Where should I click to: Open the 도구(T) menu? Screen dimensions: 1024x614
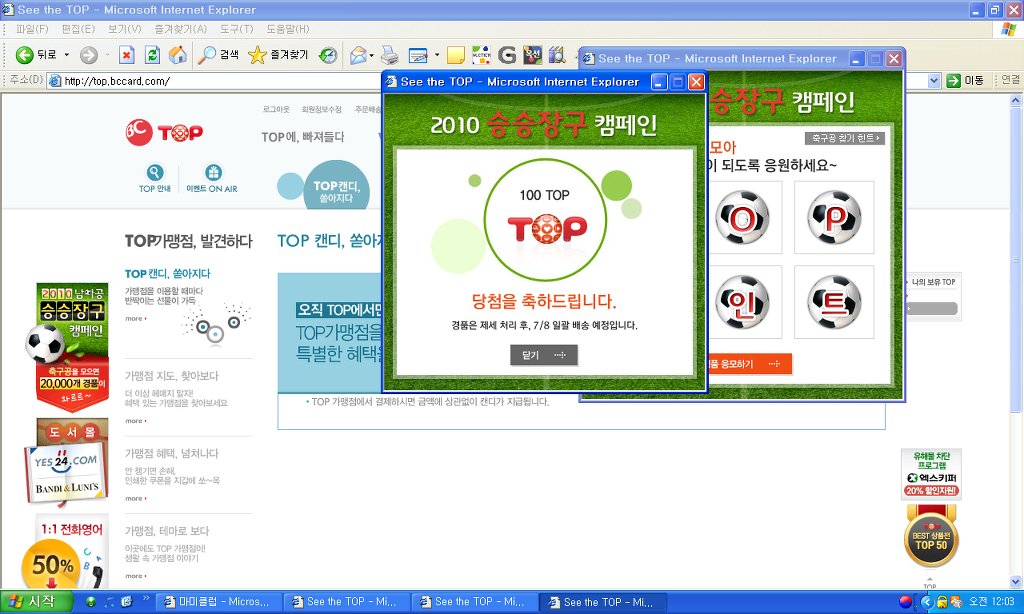click(x=236, y=29)
